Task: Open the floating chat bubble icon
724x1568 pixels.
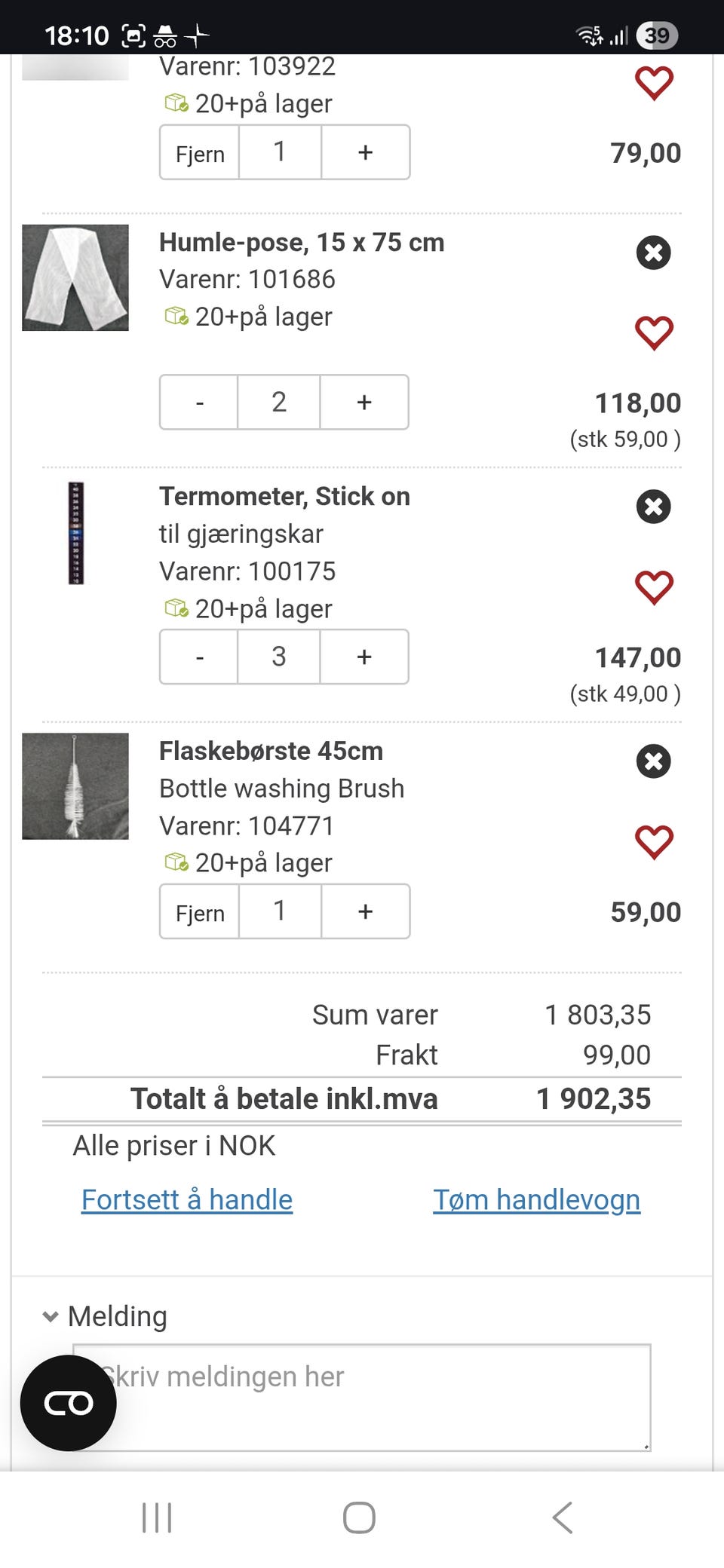Action: 69,1403
